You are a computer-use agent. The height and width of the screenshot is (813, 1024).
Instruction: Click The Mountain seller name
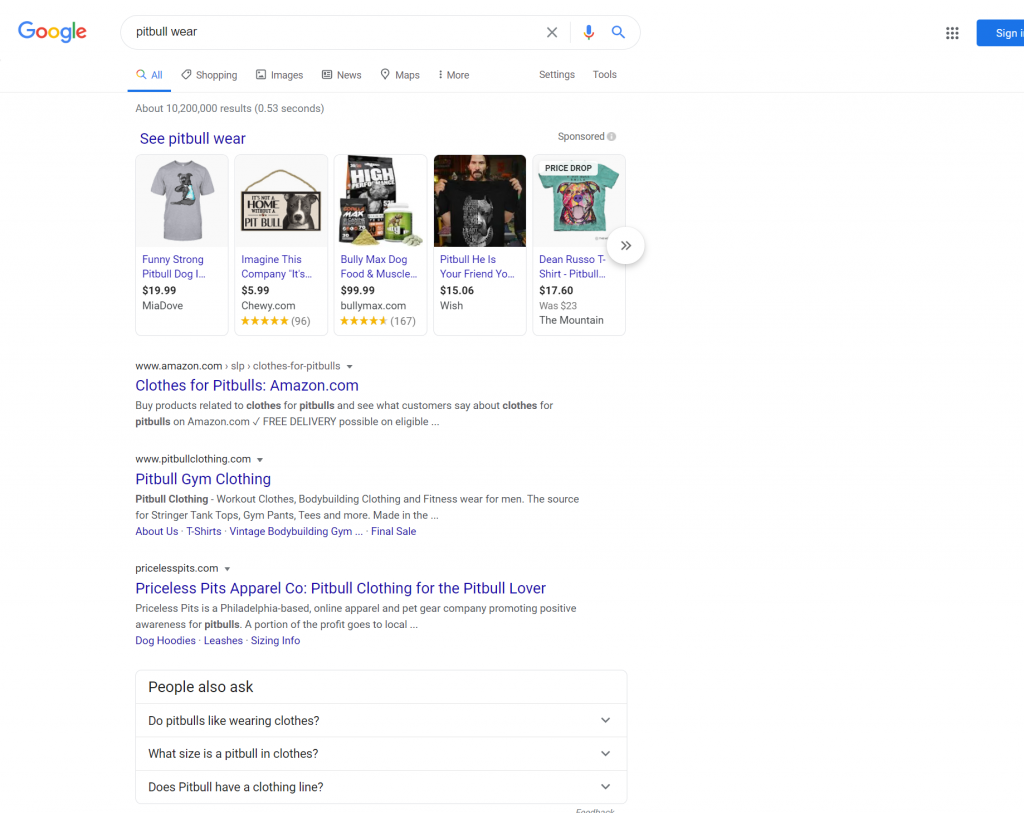pos(571,320)
